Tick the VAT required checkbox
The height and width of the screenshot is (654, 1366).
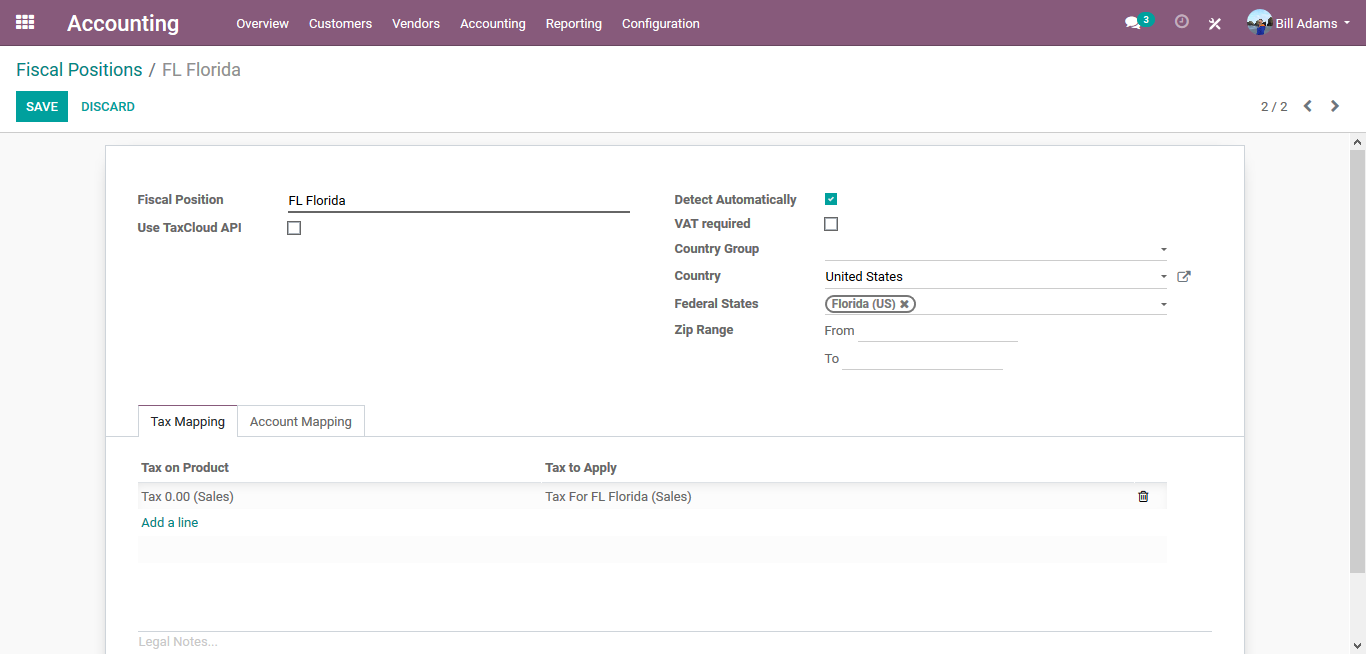[831, 224]
